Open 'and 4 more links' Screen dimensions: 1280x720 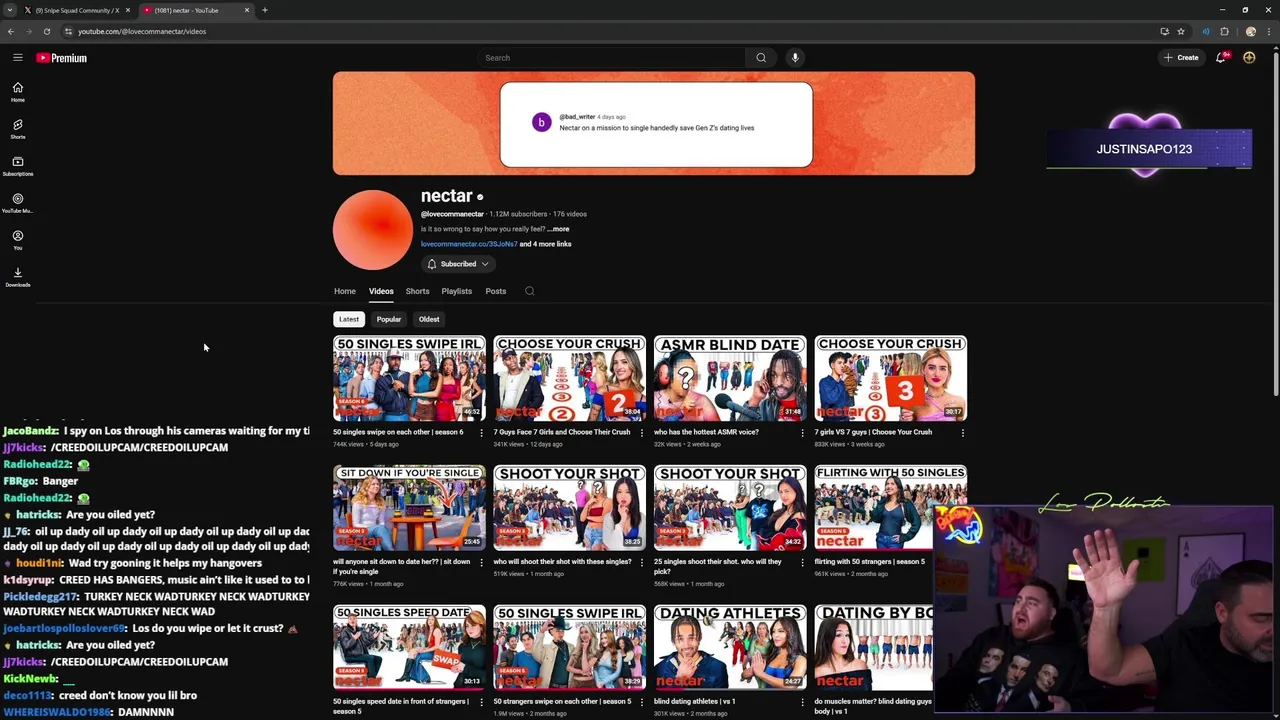click(545, 244)
